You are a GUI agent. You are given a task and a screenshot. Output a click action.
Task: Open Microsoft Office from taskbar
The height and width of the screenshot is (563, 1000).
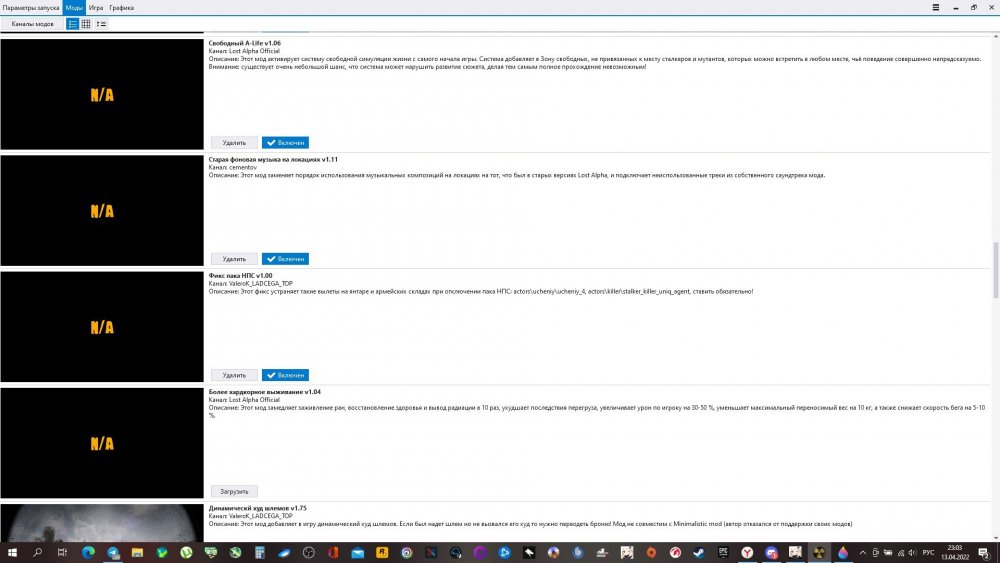[333, 552]
